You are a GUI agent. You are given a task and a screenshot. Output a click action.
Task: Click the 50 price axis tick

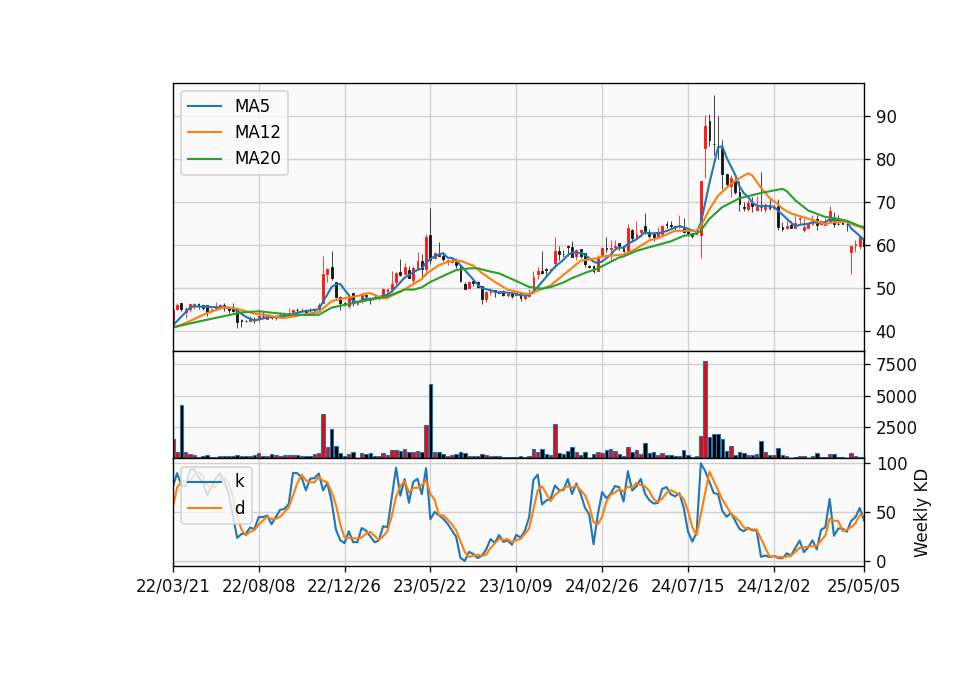click(x=887, y=288)
